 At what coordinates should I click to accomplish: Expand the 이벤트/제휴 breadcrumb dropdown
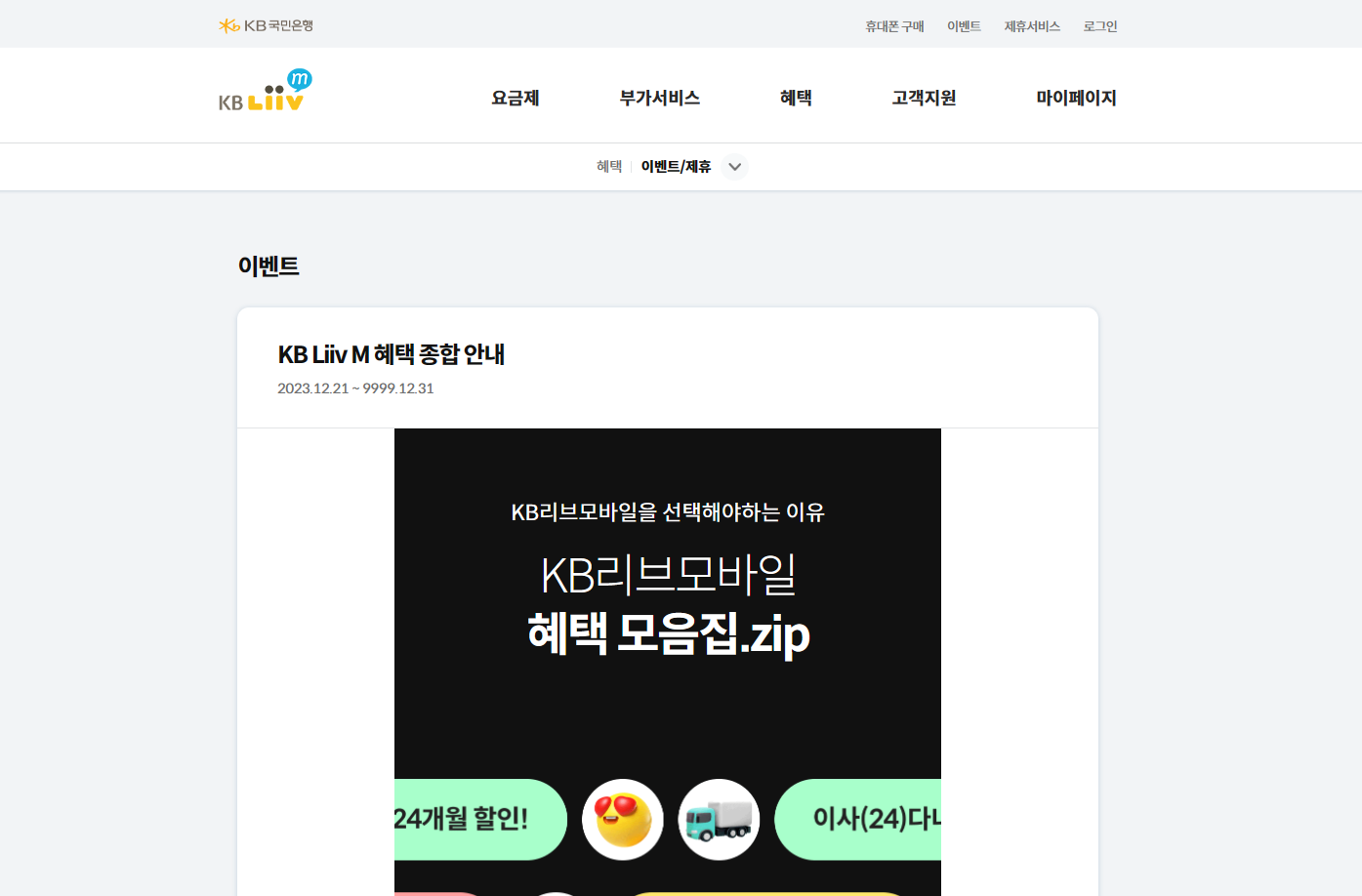pyautogui.click(x=734, y=166)
